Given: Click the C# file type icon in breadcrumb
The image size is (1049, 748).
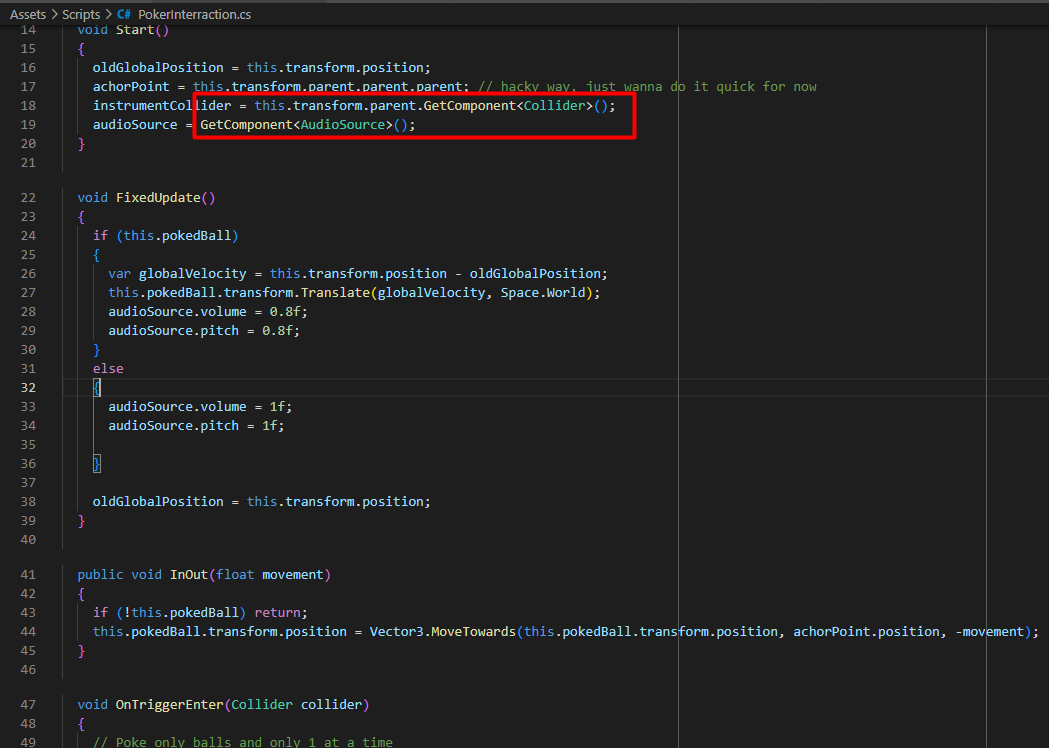Looking at the screenshot, I should [124, 14].
